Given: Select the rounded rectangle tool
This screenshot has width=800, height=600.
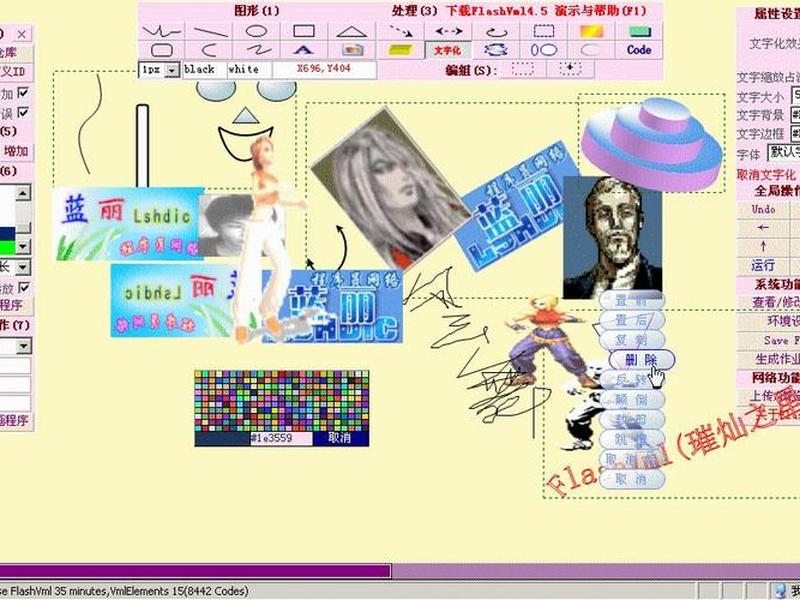Looking at the screenshot, I should (x=162, y=50).
